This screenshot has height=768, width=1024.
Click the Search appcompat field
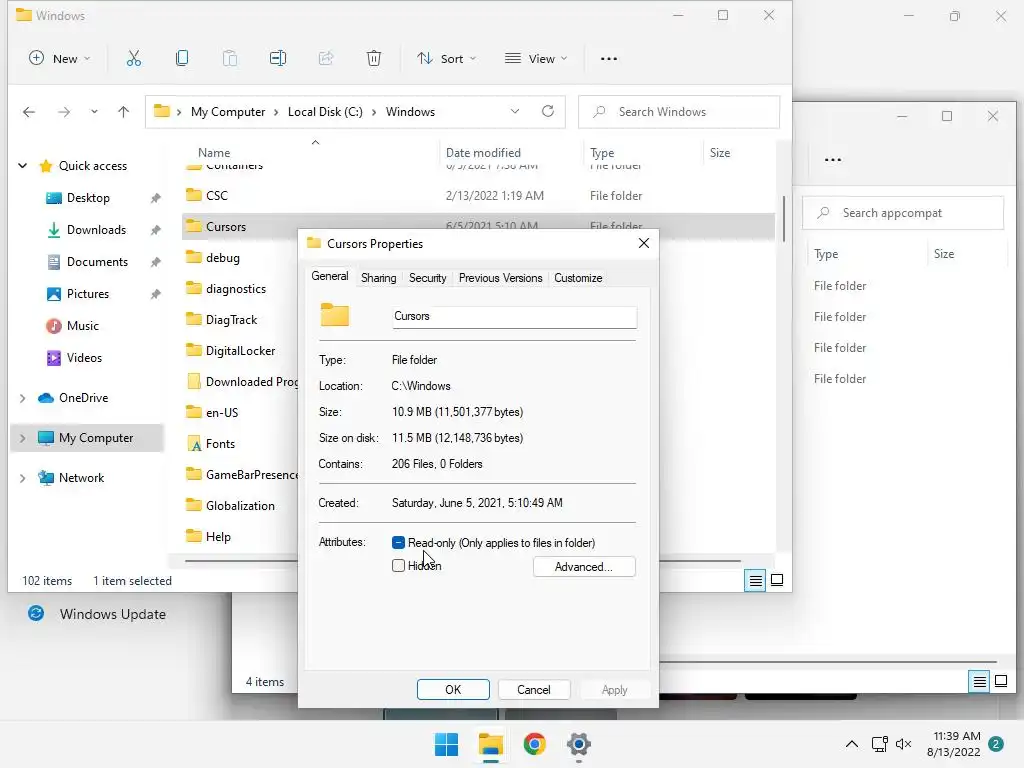pyautogui.click(x=903, y=213)
